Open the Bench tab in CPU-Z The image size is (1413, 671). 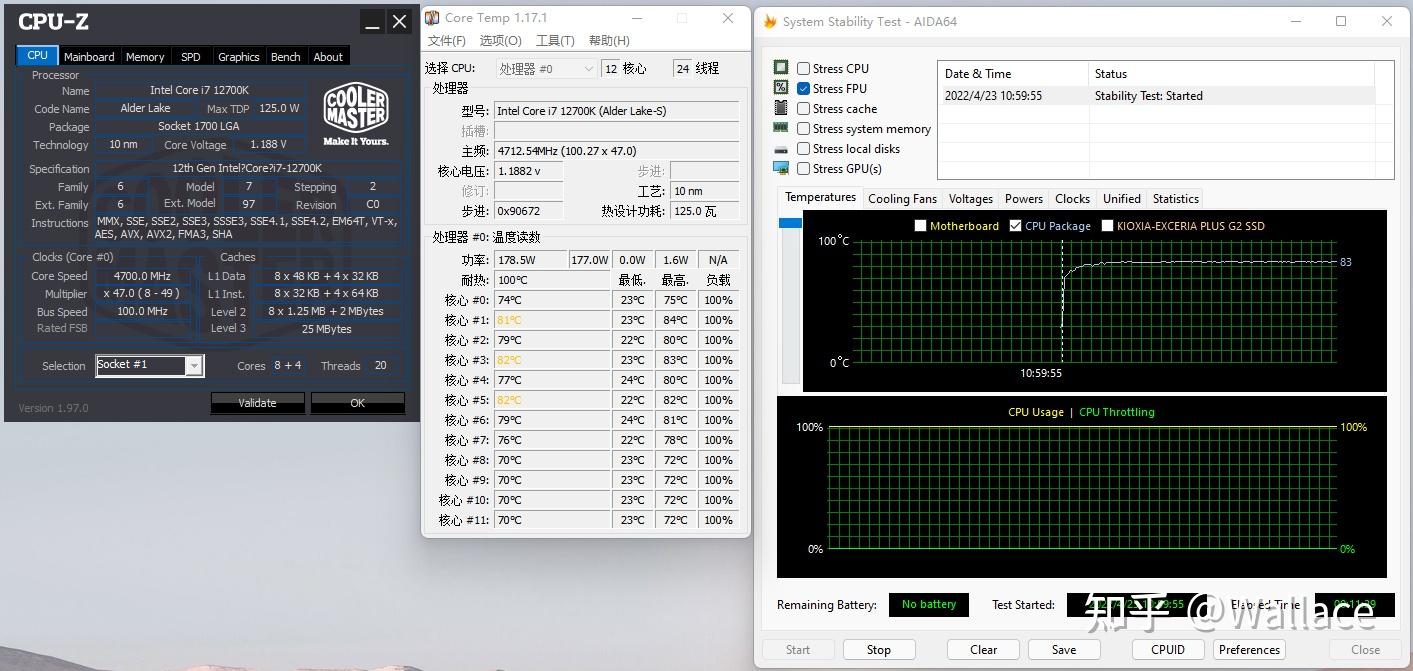(286, 57)
